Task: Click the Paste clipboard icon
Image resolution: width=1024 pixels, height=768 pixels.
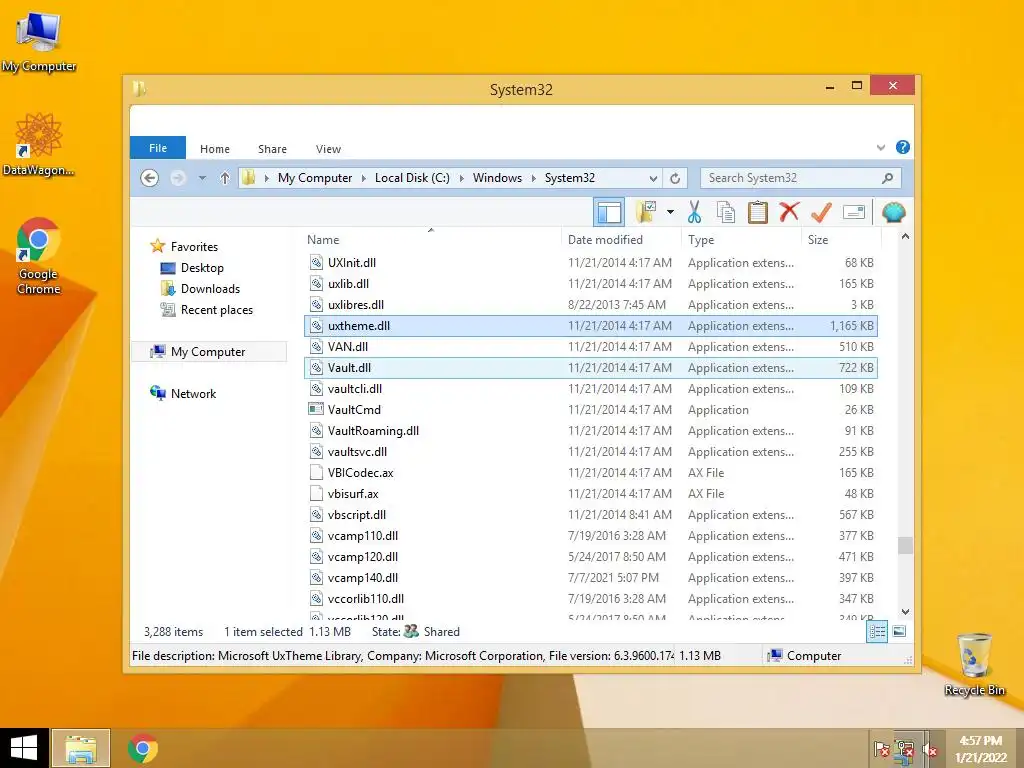Action: point(758,212)
